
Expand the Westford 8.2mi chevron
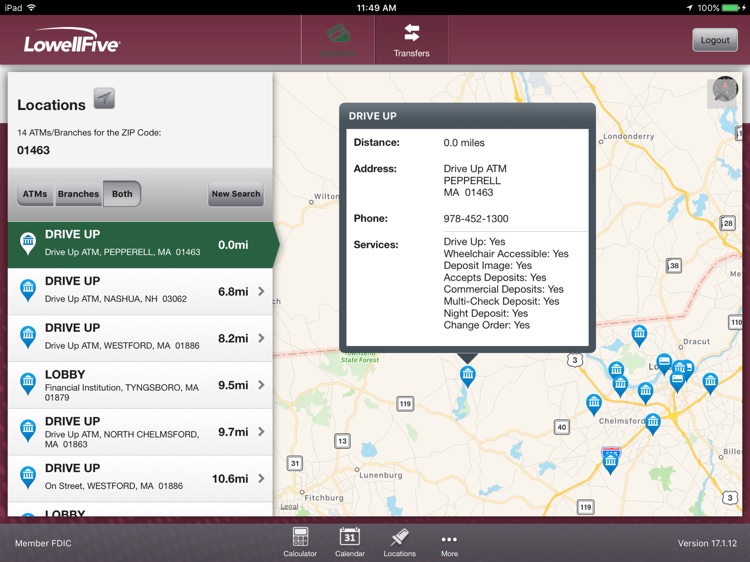click(x=261, y=338)
